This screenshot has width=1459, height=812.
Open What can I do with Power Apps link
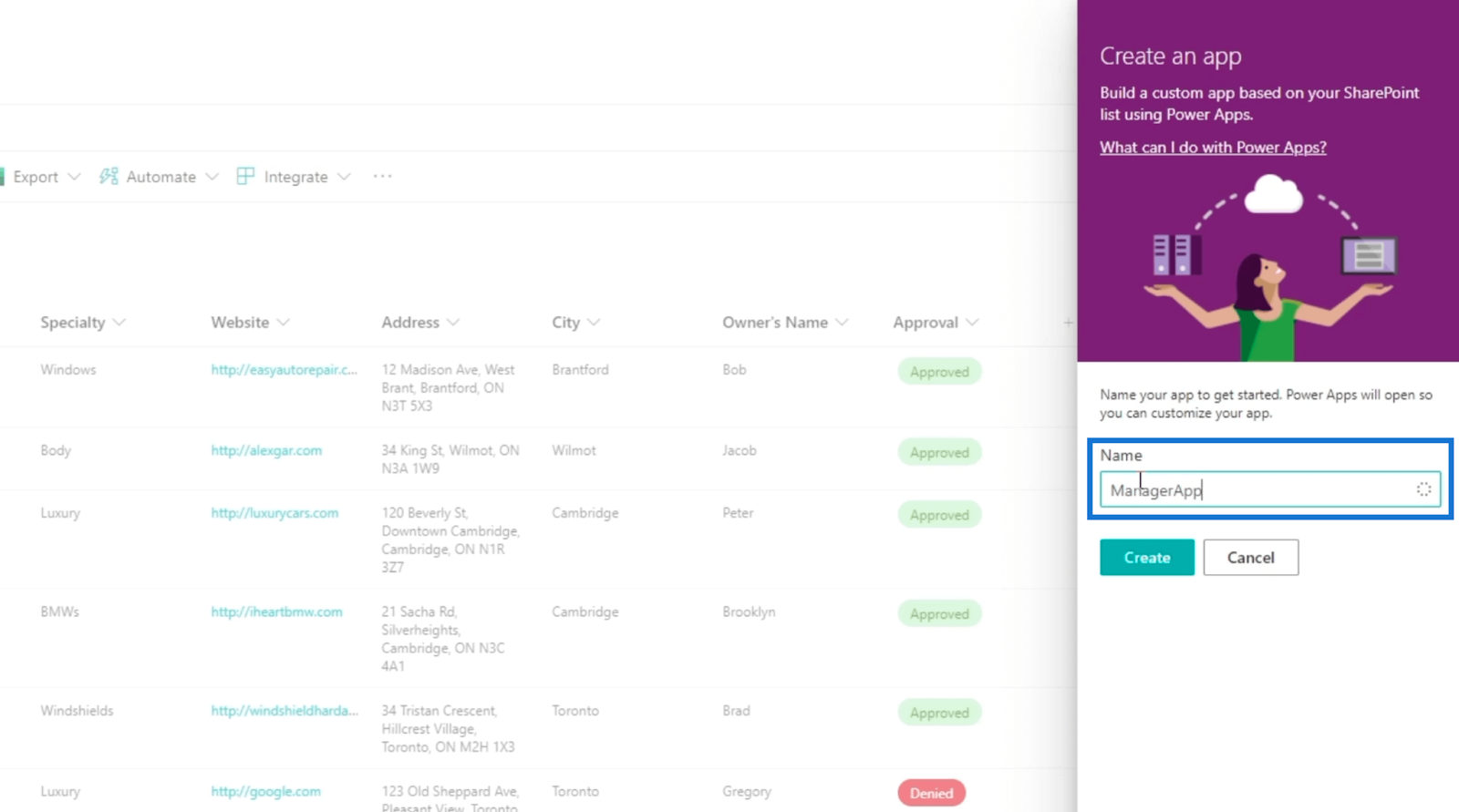1213,148
